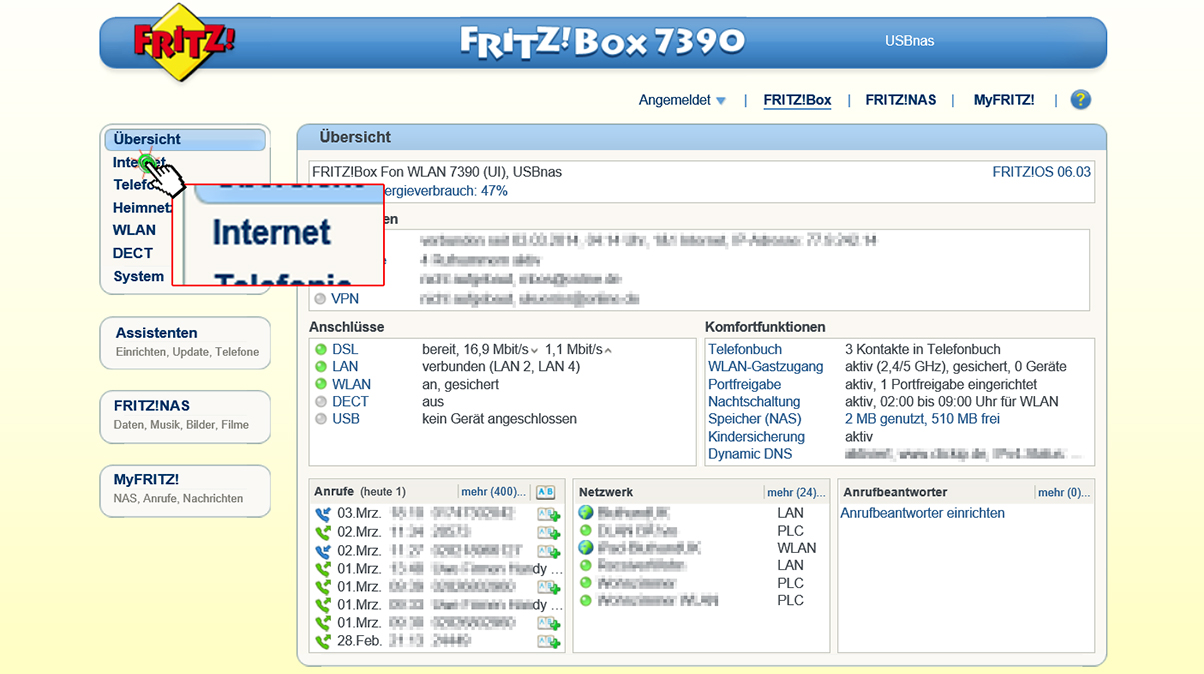Click 'aktiv, 1 Portfreigabe eingerichtet' text

[x=941, y=384]
